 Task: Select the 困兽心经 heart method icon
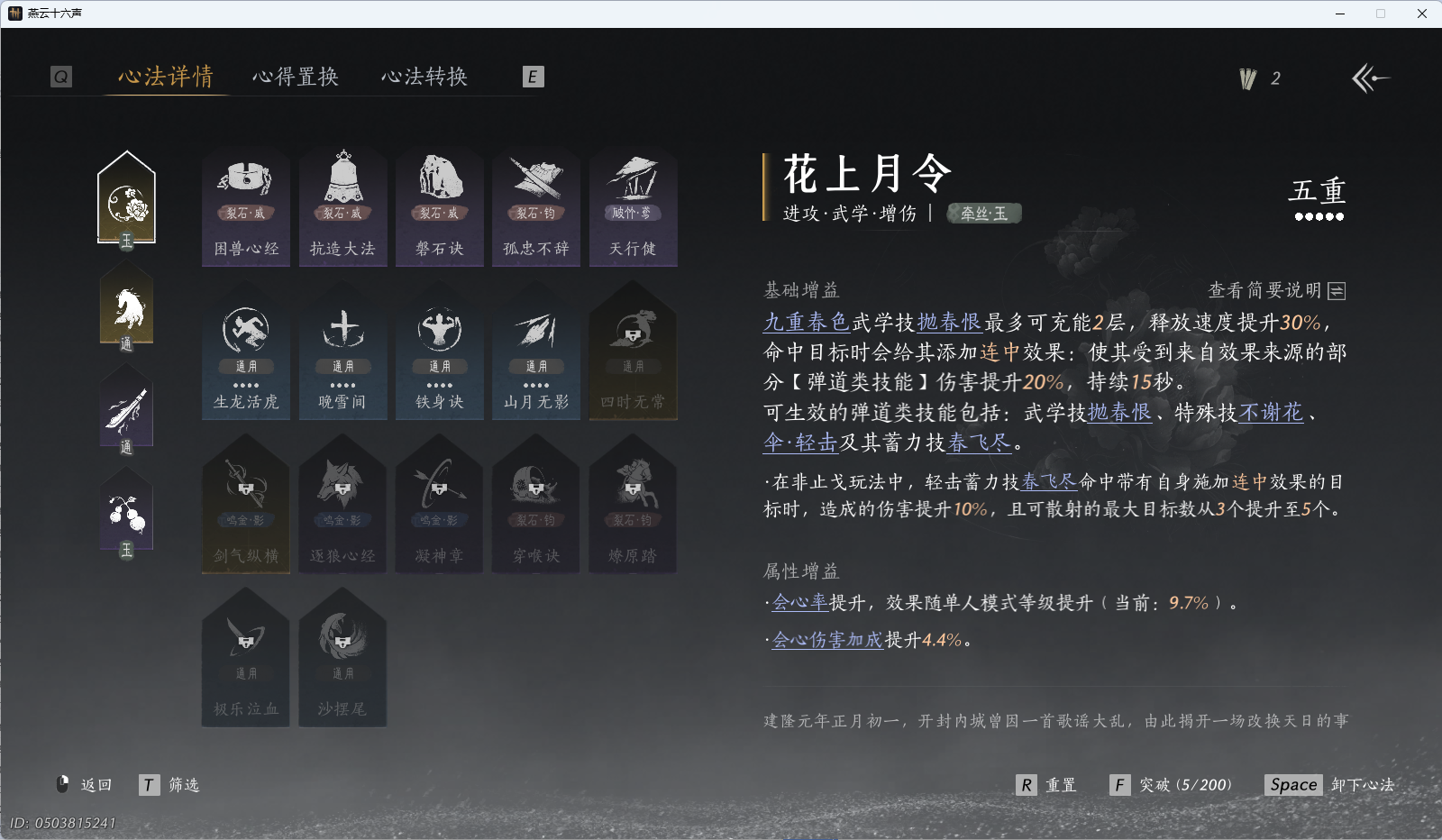pyautogui.click(x=245, y=205)
